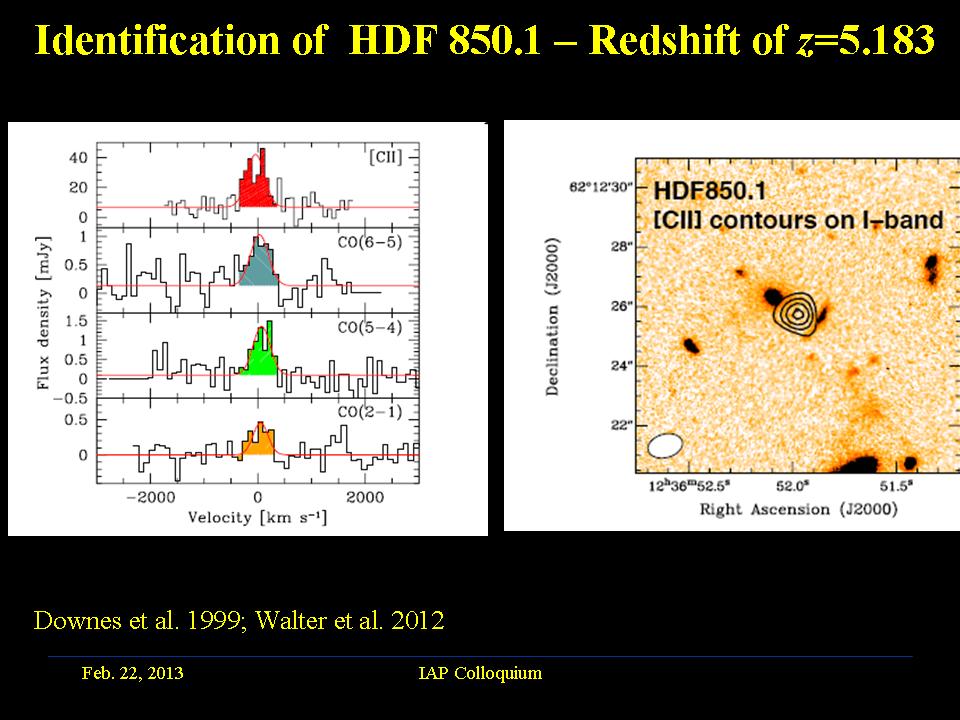
Task: Click the 'Downes et al. 1999; Walter et al. 2012' citation
Action: (x=239, y=620)
